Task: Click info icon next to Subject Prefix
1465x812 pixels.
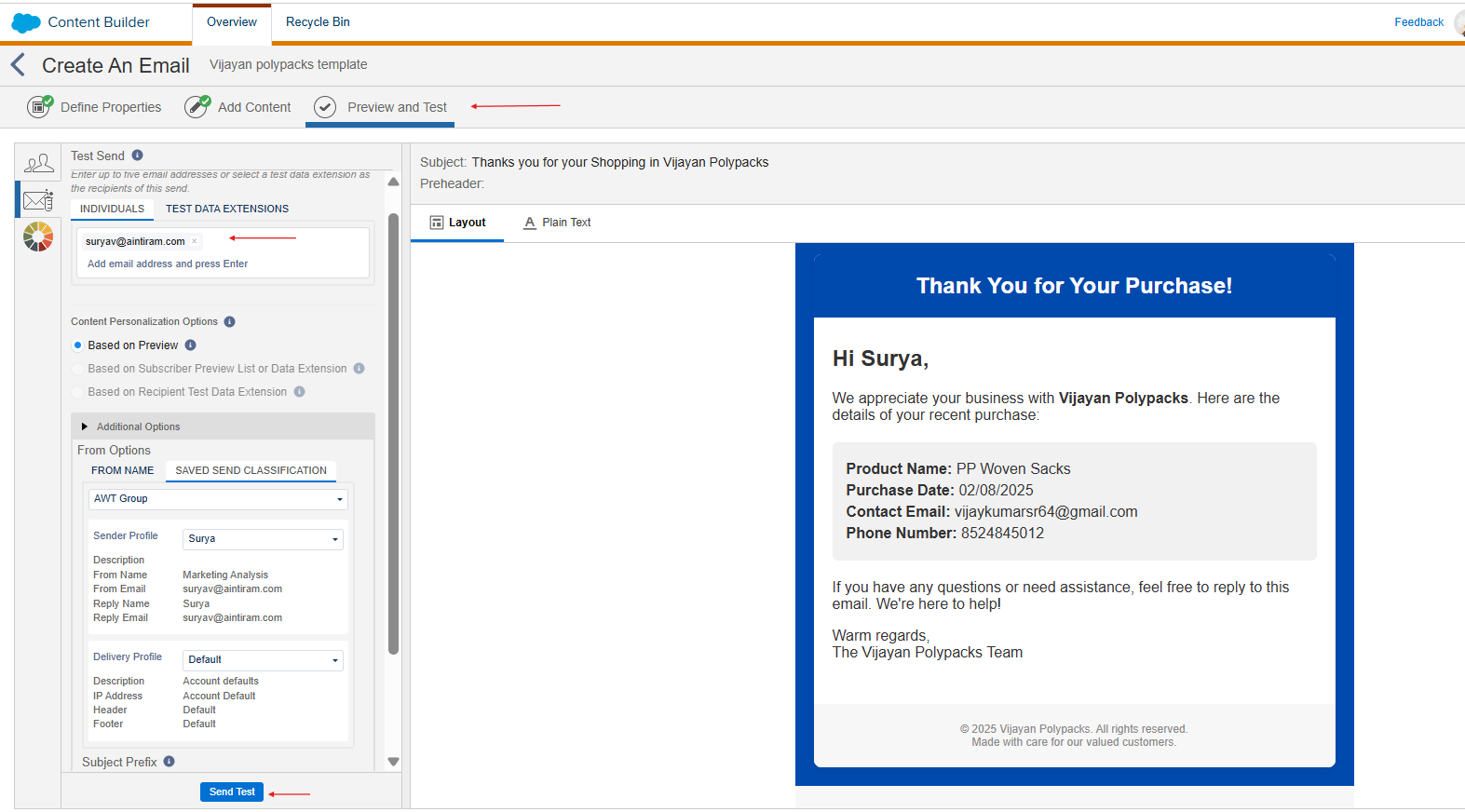Action: (169, 762)
